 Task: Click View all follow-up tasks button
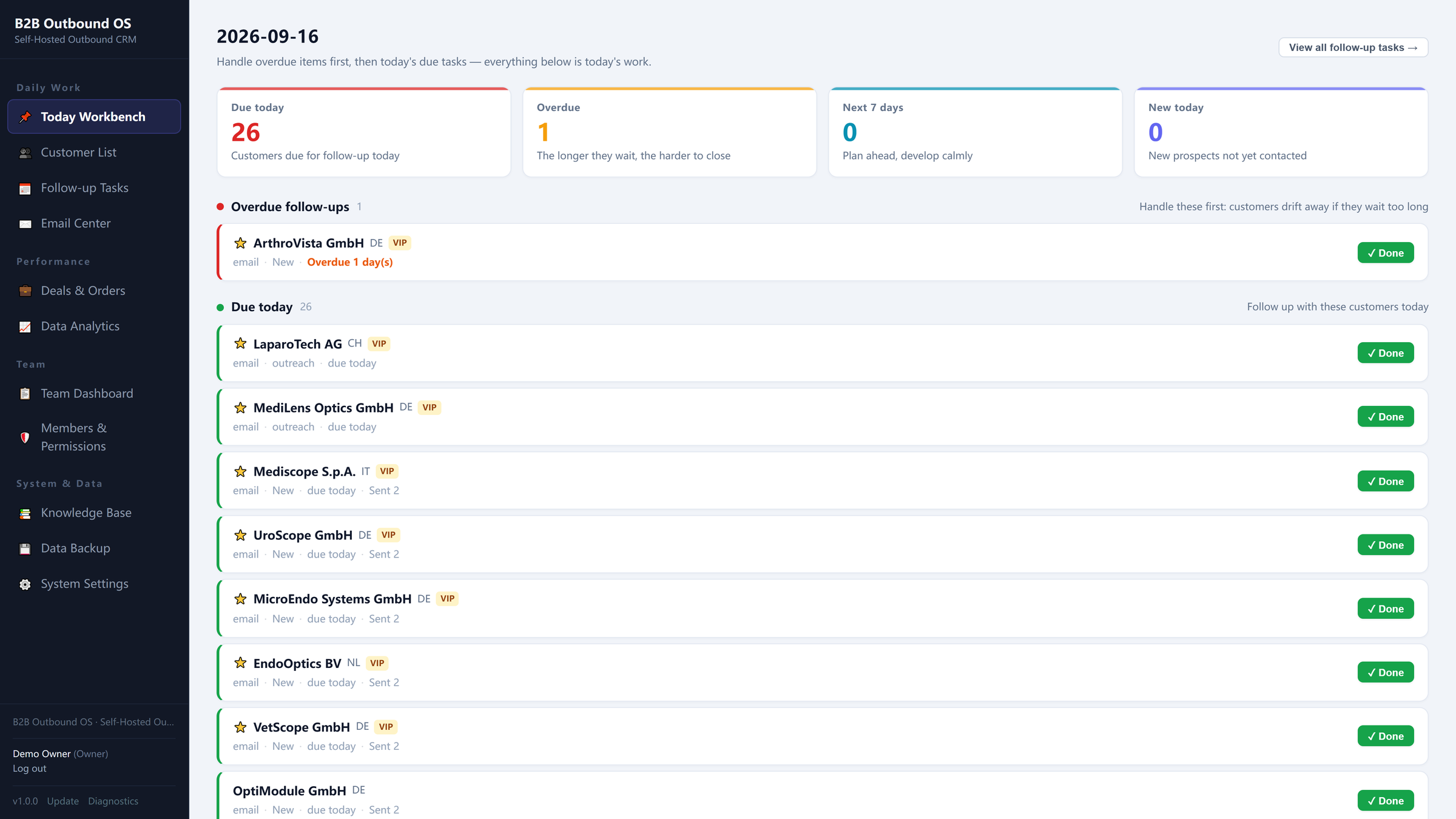pos(1353,47)
